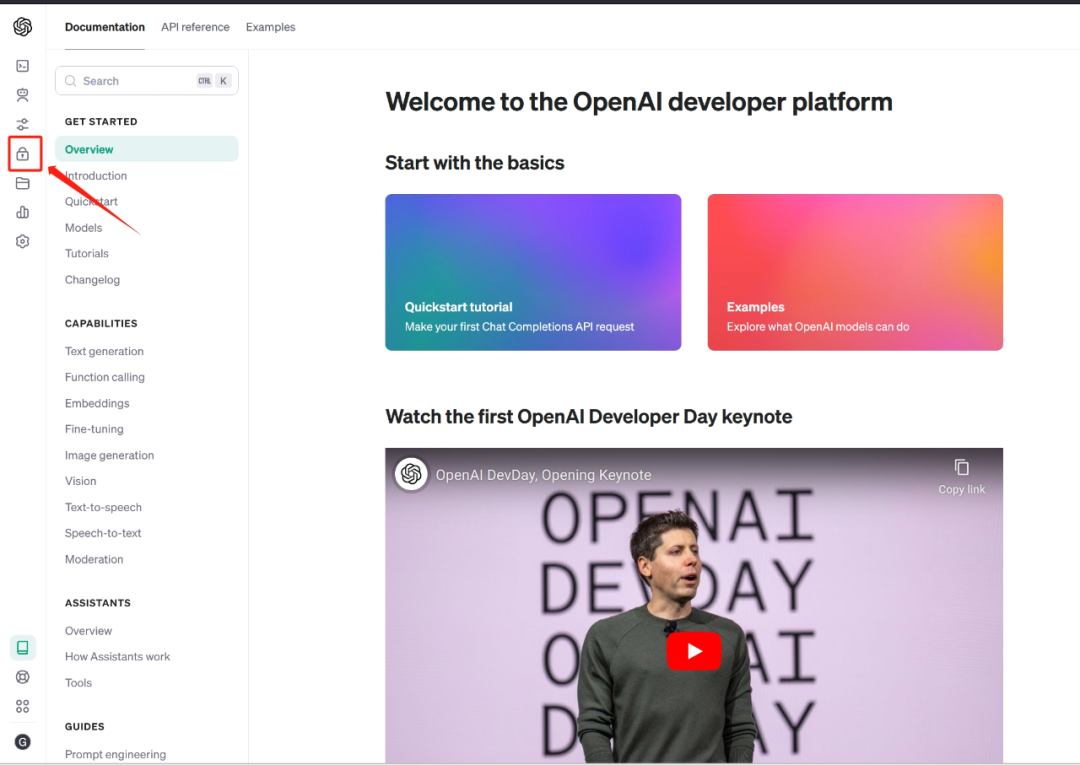
Task: Go to Function calling in the sidebar
Action: coord(105,377)
